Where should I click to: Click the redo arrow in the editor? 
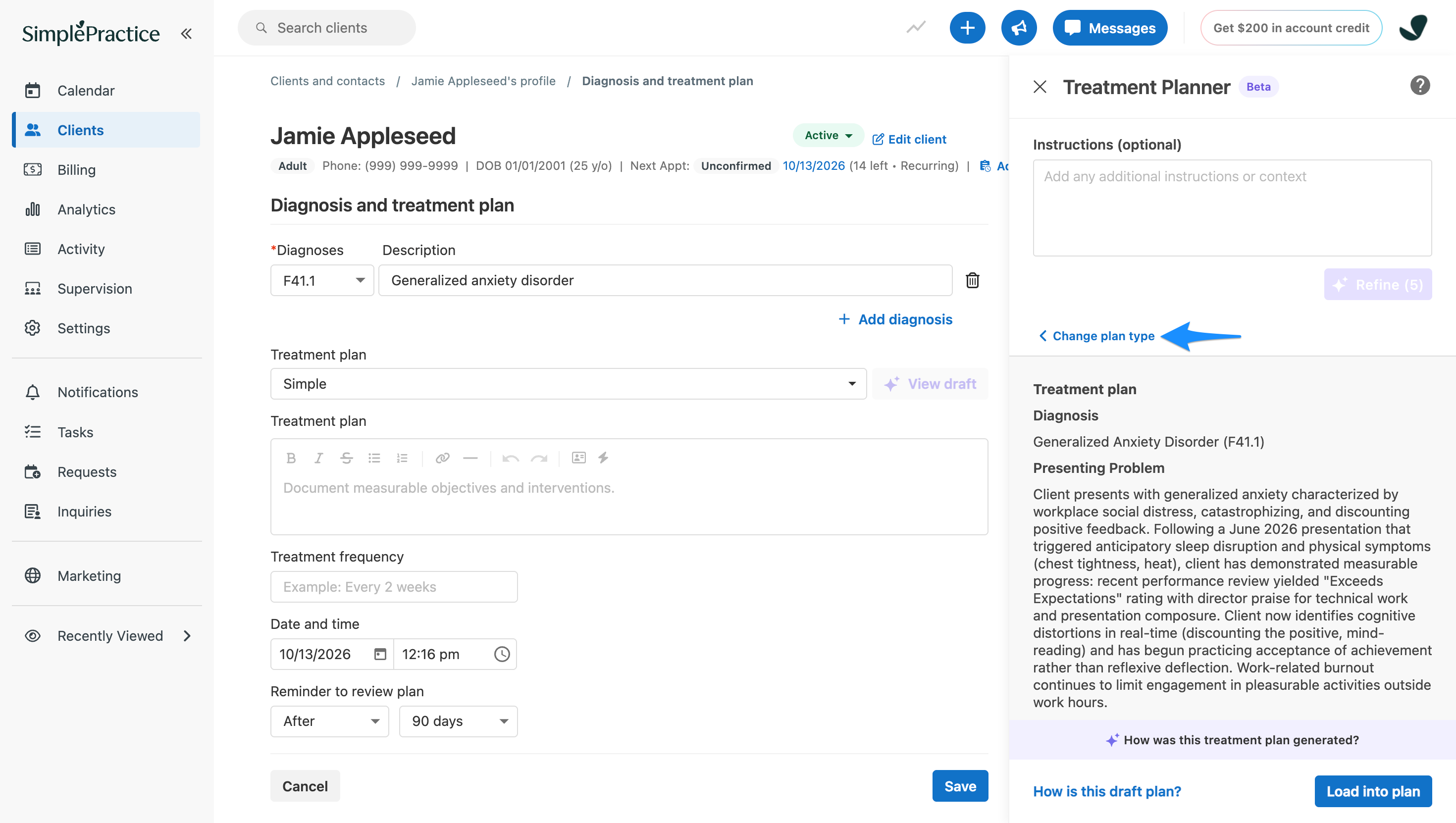[539, 458]
